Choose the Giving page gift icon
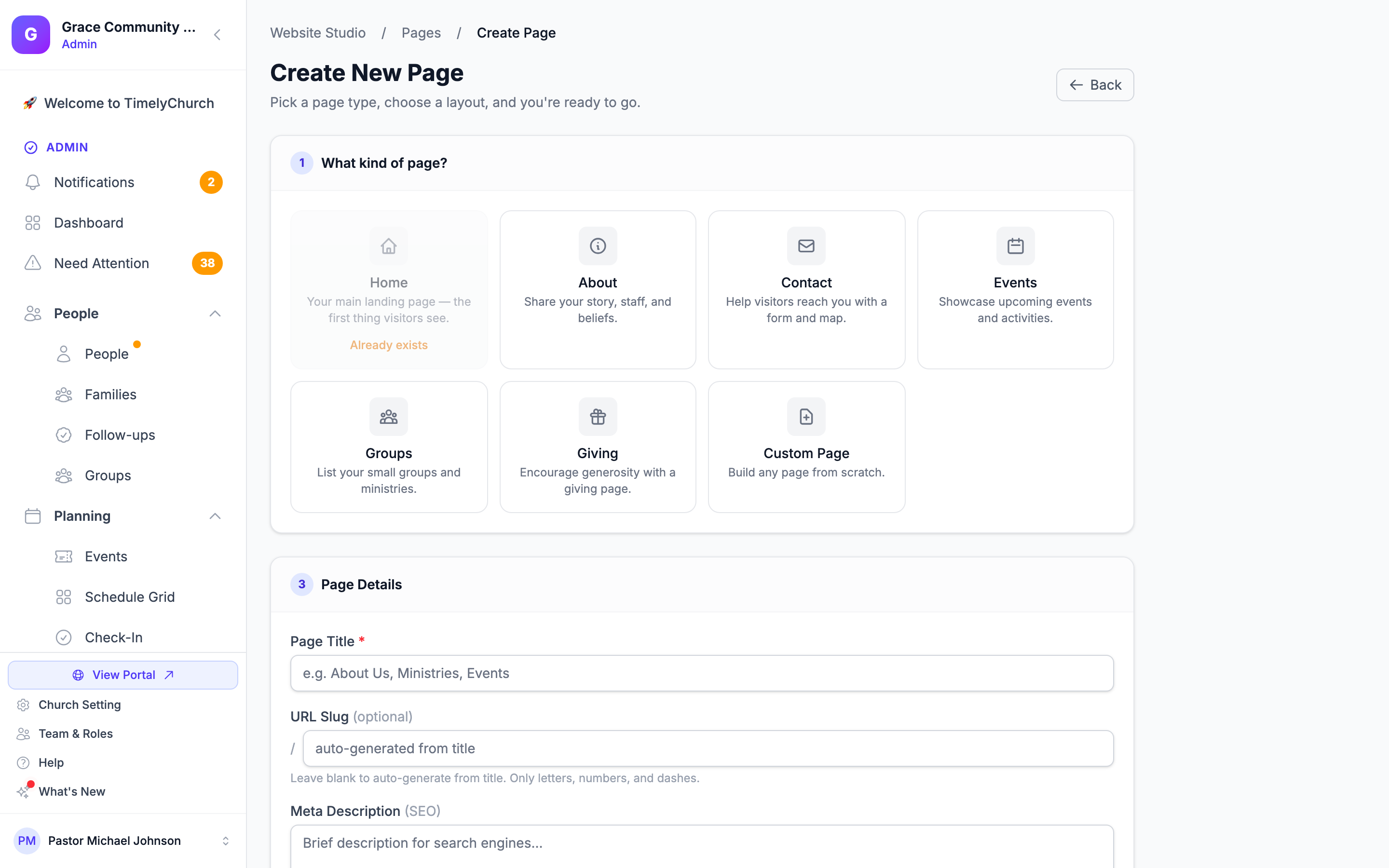The image size is (1389, 868). pos(598,417)
